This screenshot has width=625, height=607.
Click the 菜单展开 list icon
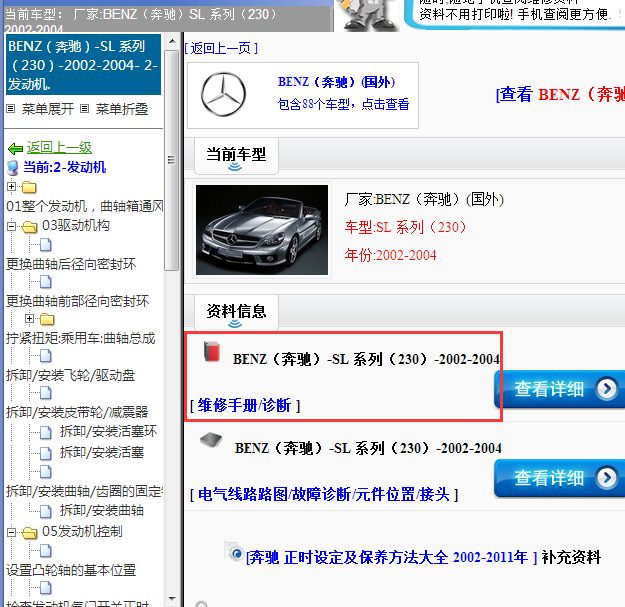click(x=11, y=108)
